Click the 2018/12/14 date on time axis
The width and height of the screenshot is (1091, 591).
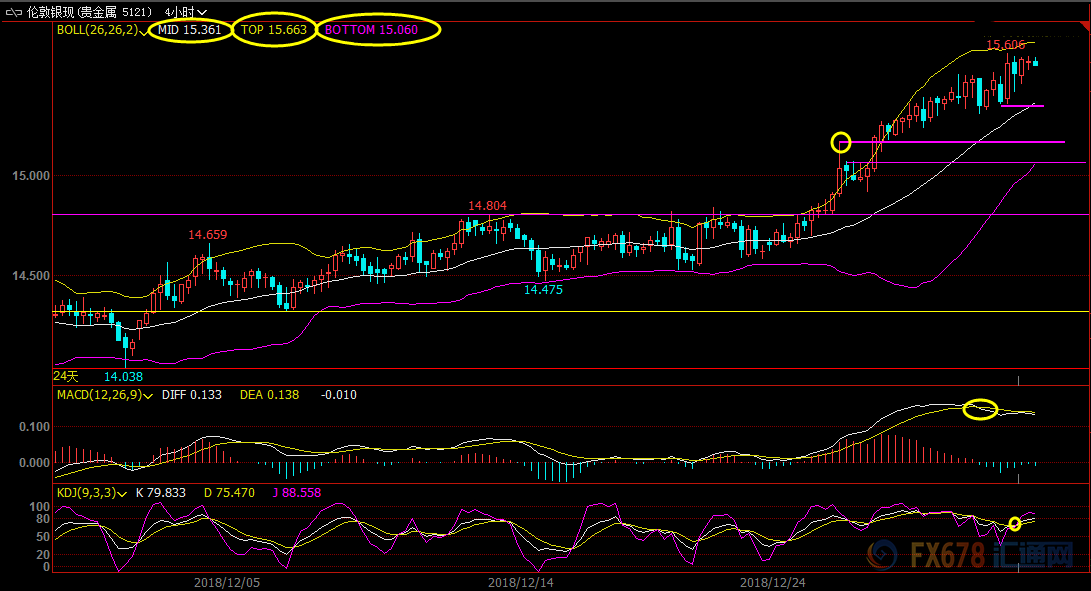click(x=520, y=581)
